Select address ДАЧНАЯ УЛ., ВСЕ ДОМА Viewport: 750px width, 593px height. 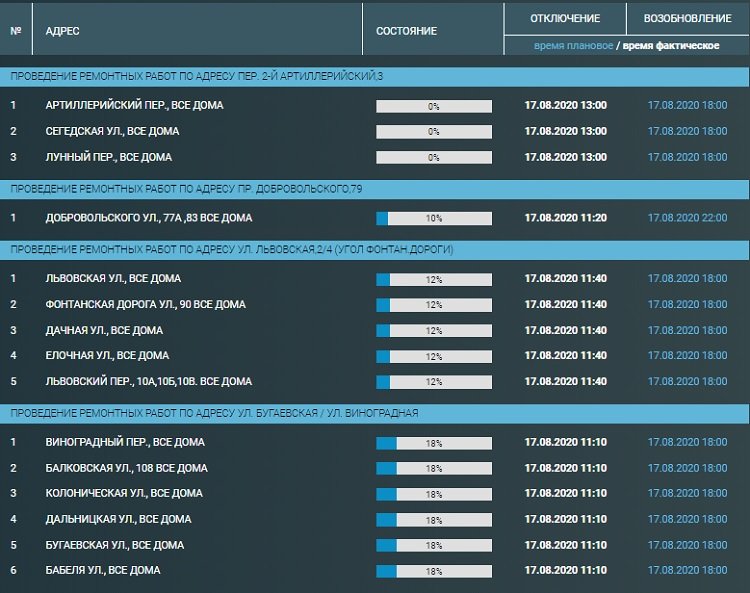pyautogui.click(x=104, y=330)
